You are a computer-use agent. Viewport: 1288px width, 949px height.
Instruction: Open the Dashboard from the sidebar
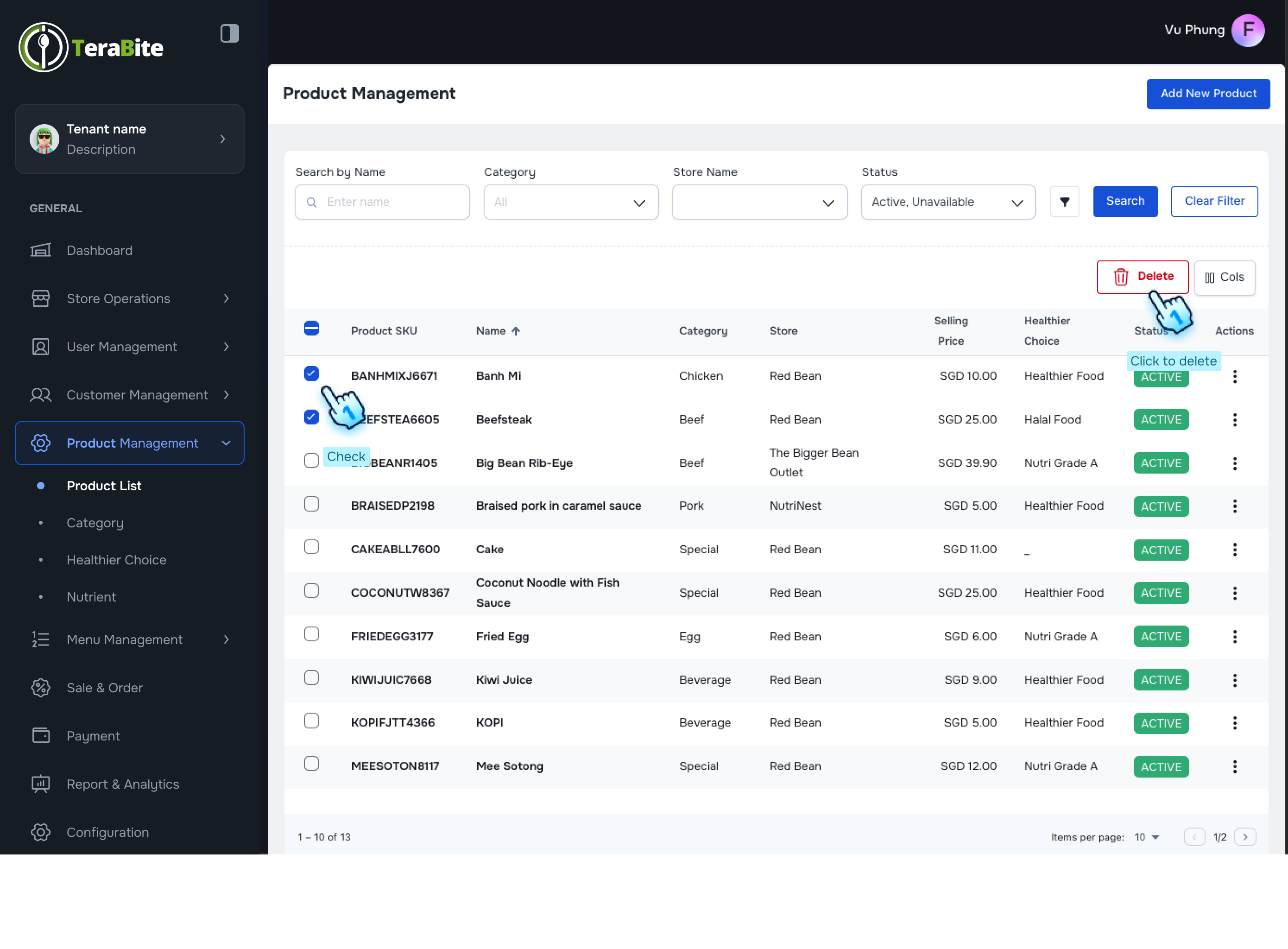(x=99, y=250)
